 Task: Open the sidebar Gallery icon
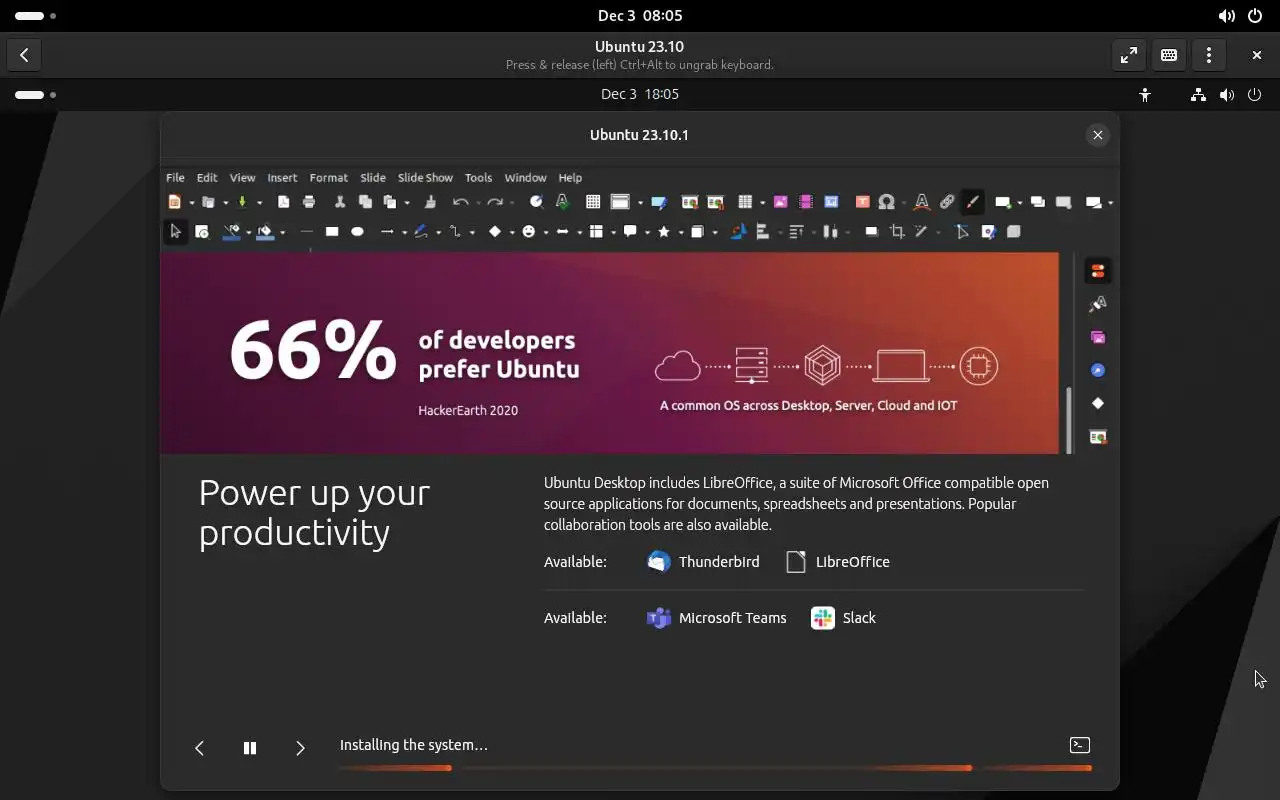[1098, 338]
